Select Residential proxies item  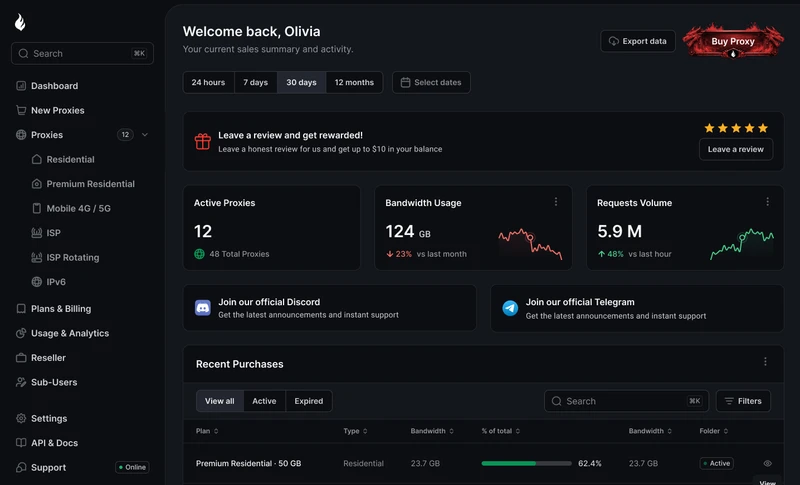coord(70,159)
